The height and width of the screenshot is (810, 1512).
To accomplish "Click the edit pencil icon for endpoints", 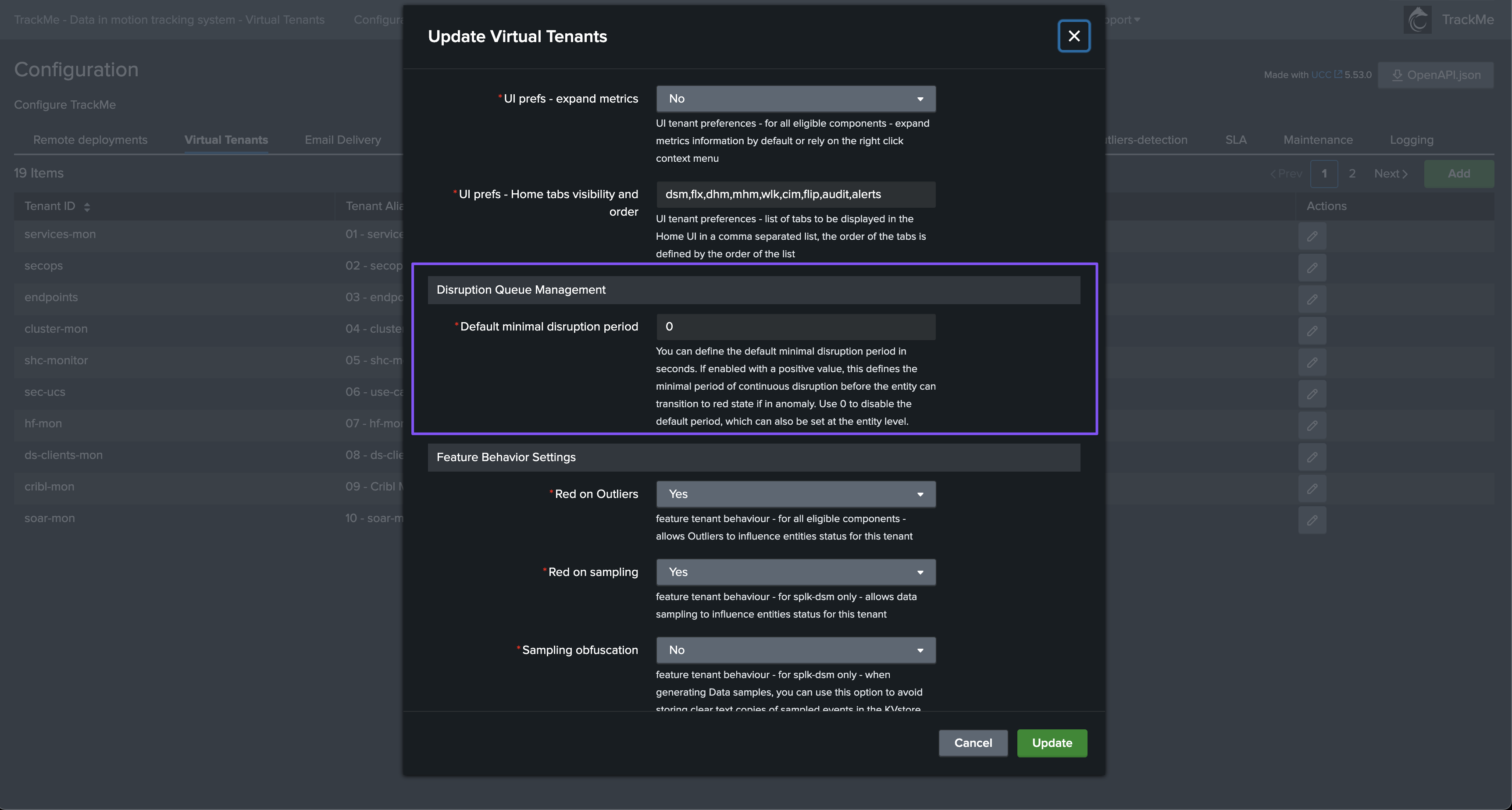I will [x=1312, y=300].
